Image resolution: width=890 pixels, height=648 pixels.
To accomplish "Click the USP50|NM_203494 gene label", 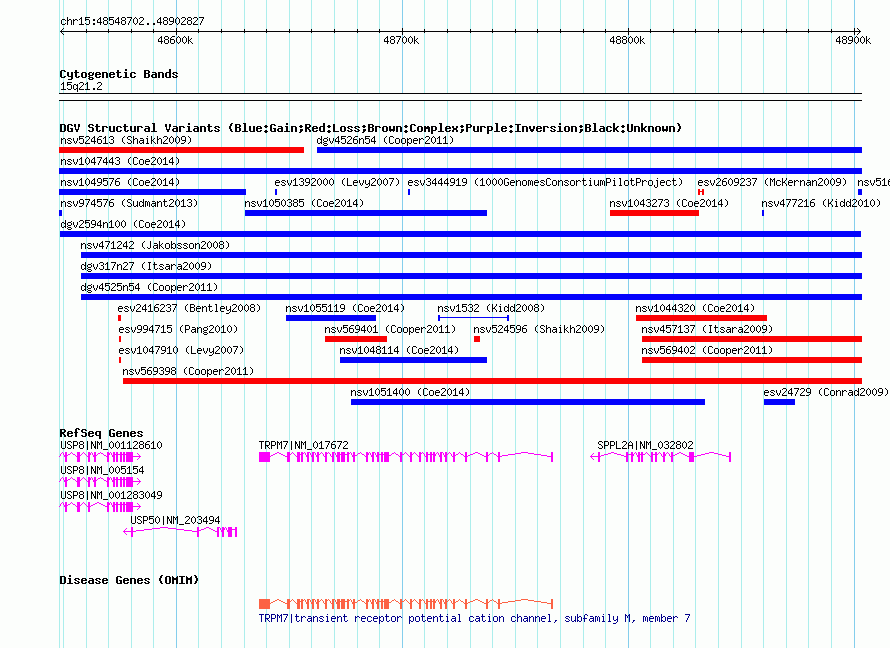I will pyautogui.click(x=175, y=520).
